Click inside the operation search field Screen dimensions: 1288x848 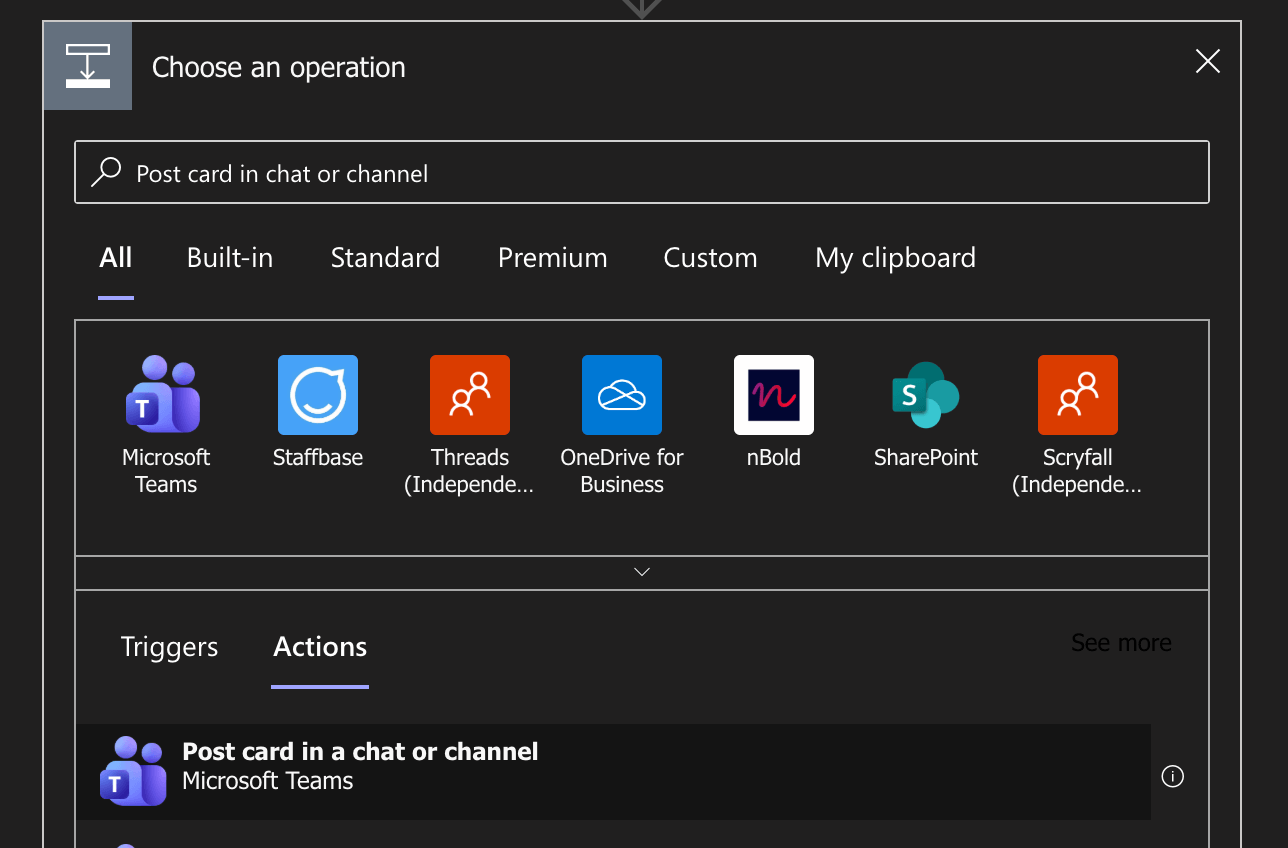(600, 171)
